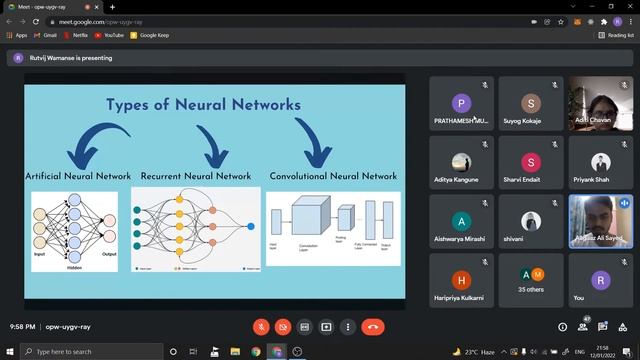Open Chrome profile avatar
Viewport: 640px width, 360px height.
618,22
